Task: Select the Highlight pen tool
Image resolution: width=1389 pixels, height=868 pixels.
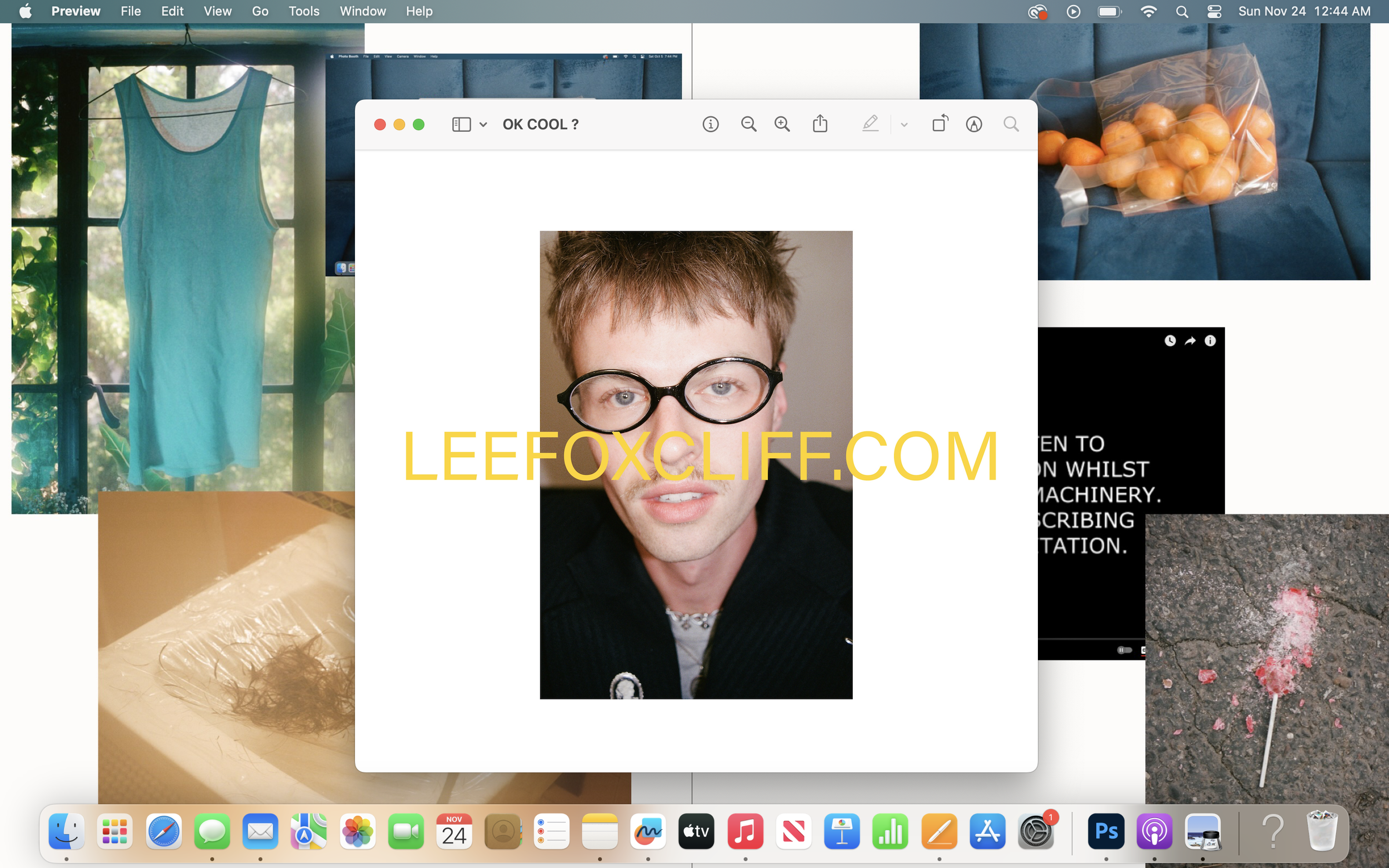Action: pyautogui.click(x=870, y=124)
